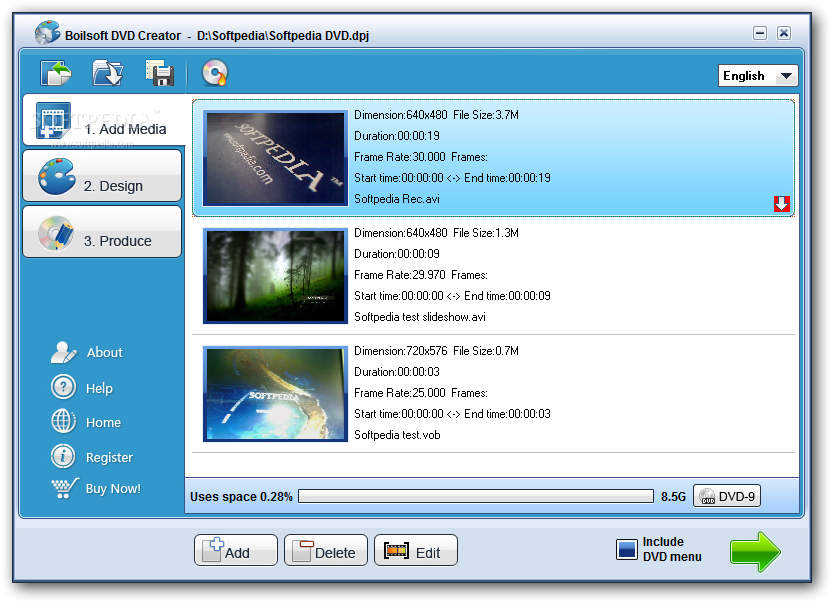Click the green next arrow
832x603 pixels.
tap(755, 552)
